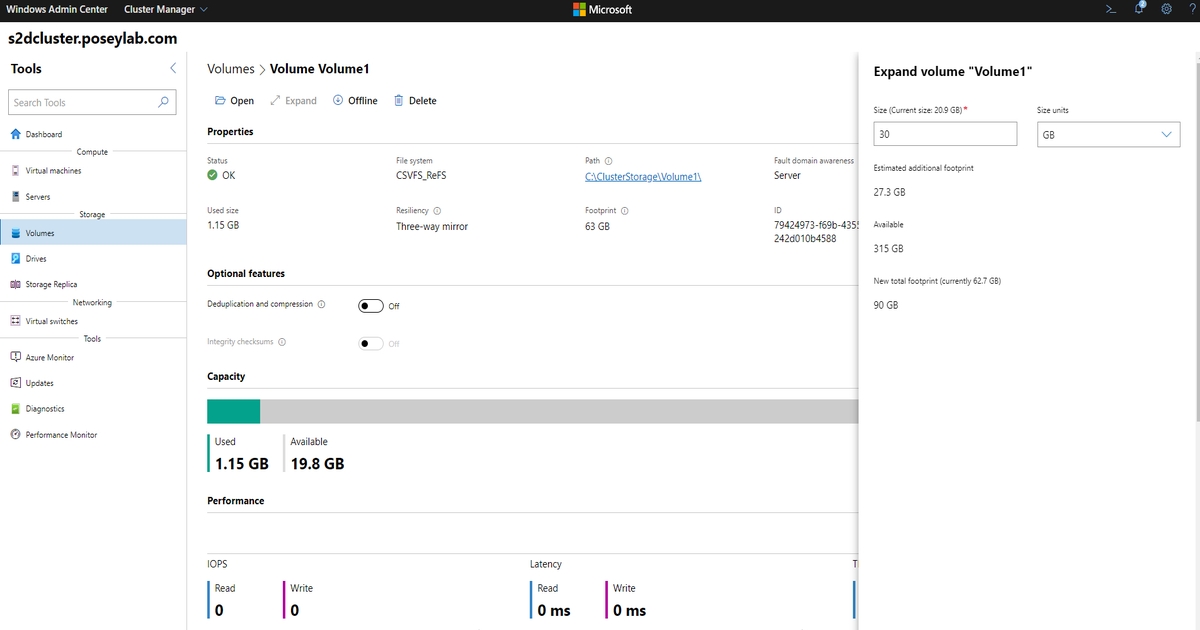The width and height of the screenshot is (1200, 630).
Task: Enable the Integrity checksums switch
Action: [369, 342]
